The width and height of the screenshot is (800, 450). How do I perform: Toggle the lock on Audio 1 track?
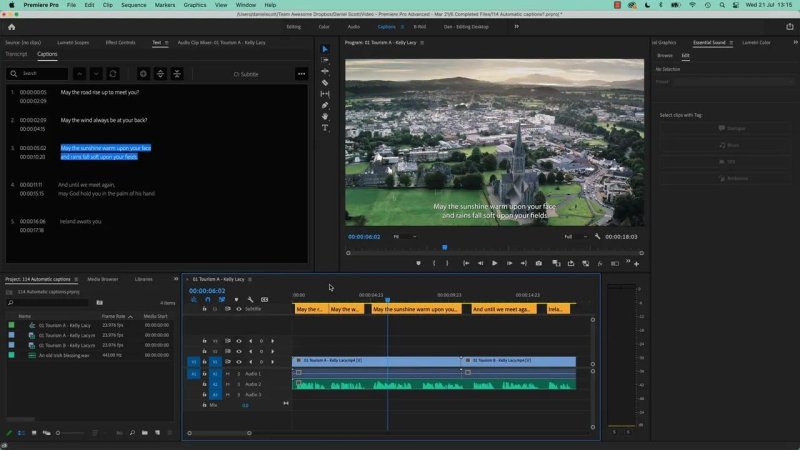coord(204,373)
